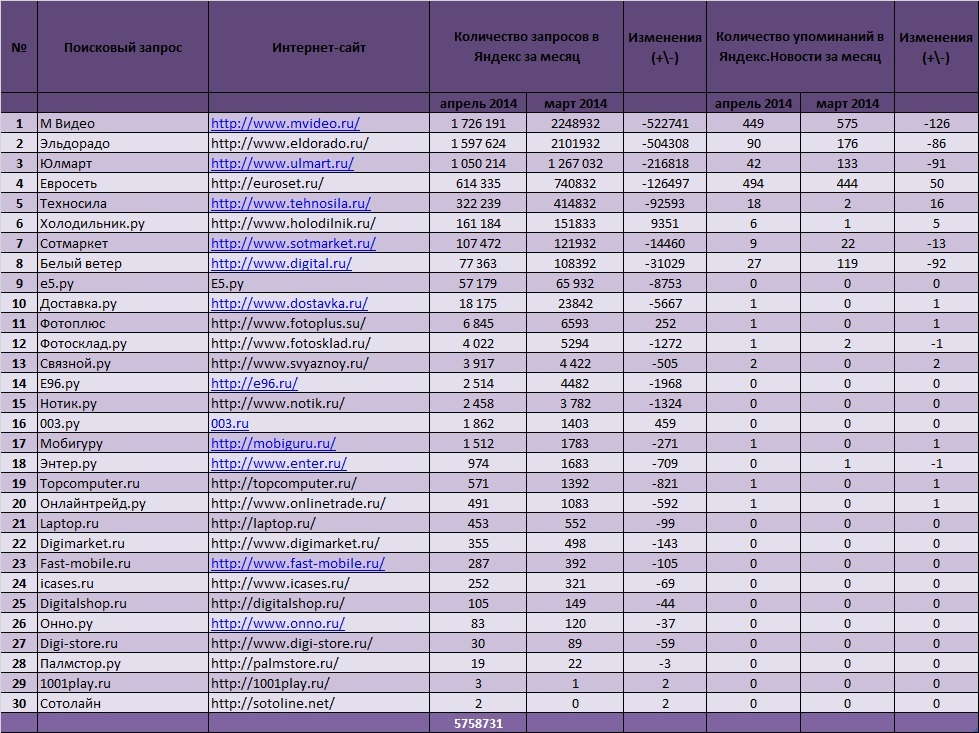Follow the http://www.tehnosila.ru/ link
979x733 pixels.
pos(291,204)
